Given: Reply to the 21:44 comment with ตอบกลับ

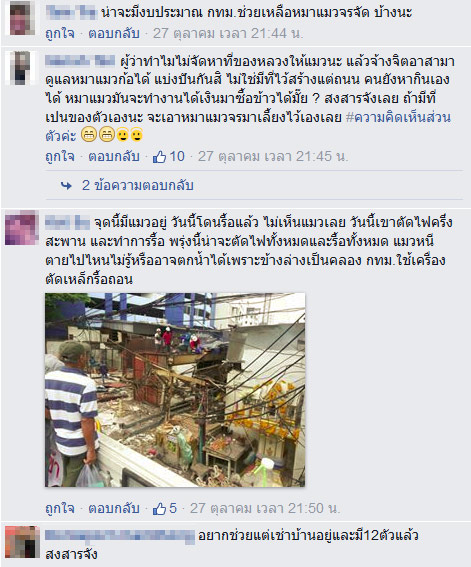Looking at the screenshot, I should pos(114,34).
